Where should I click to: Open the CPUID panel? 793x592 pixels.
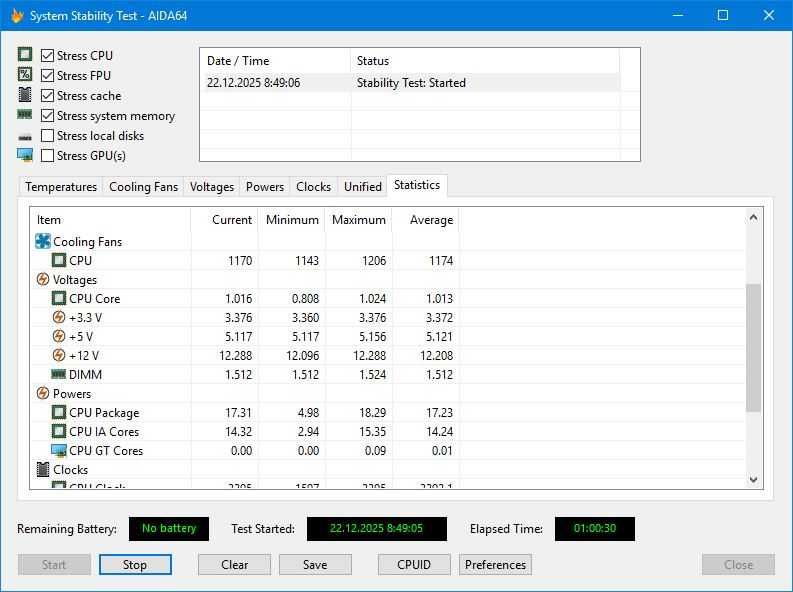(x=414, y=564)
